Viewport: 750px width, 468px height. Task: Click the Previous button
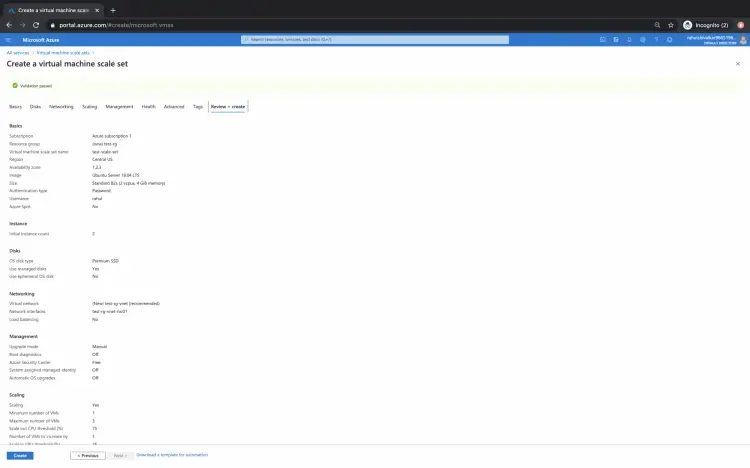[x=88, y=455]
